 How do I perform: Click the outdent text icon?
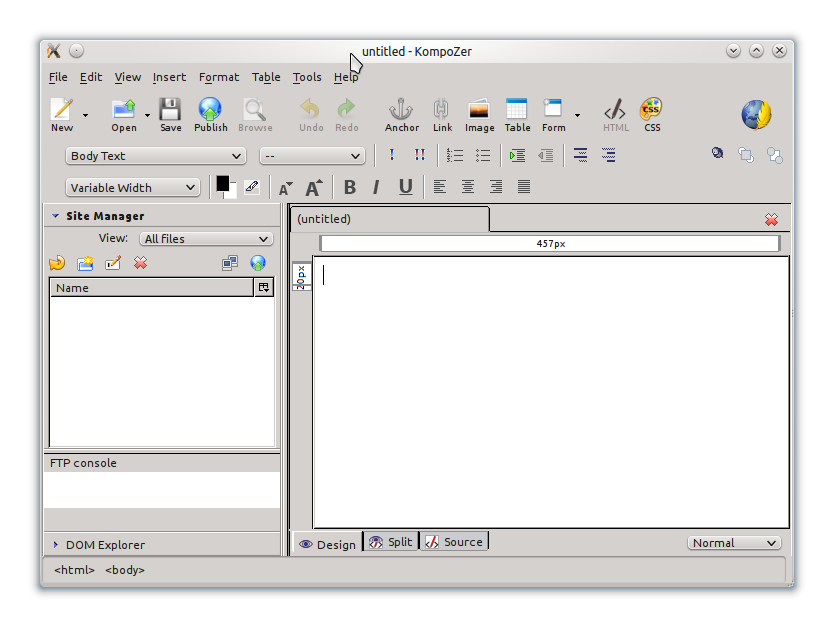(x=546, y=155)
